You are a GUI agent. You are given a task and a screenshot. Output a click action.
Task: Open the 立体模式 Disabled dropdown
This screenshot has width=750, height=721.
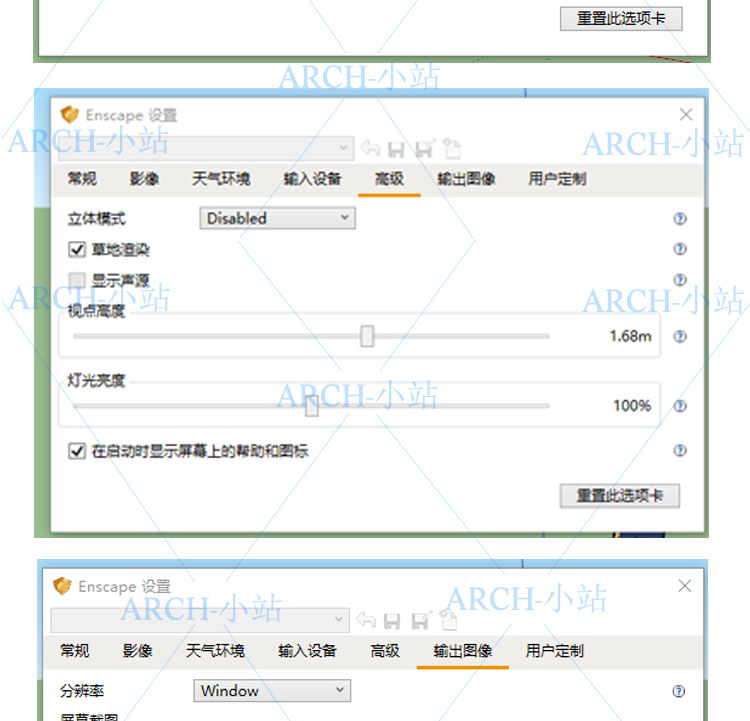[278, 218]
